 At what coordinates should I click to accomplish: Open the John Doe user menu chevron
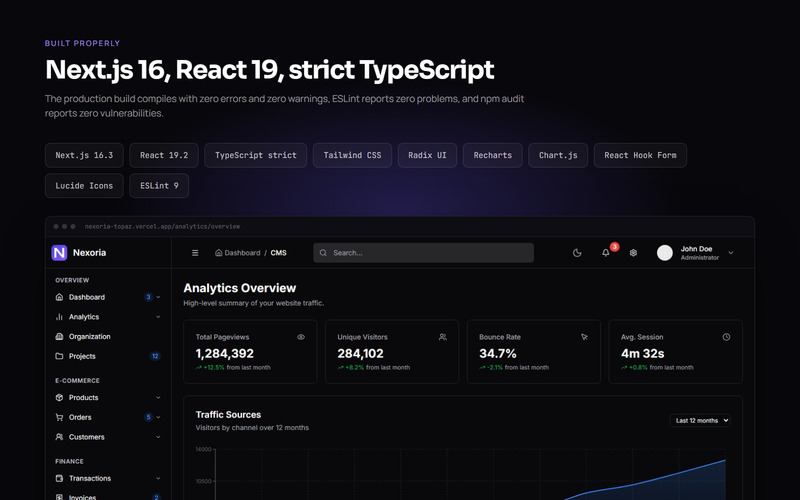[731, 253]
